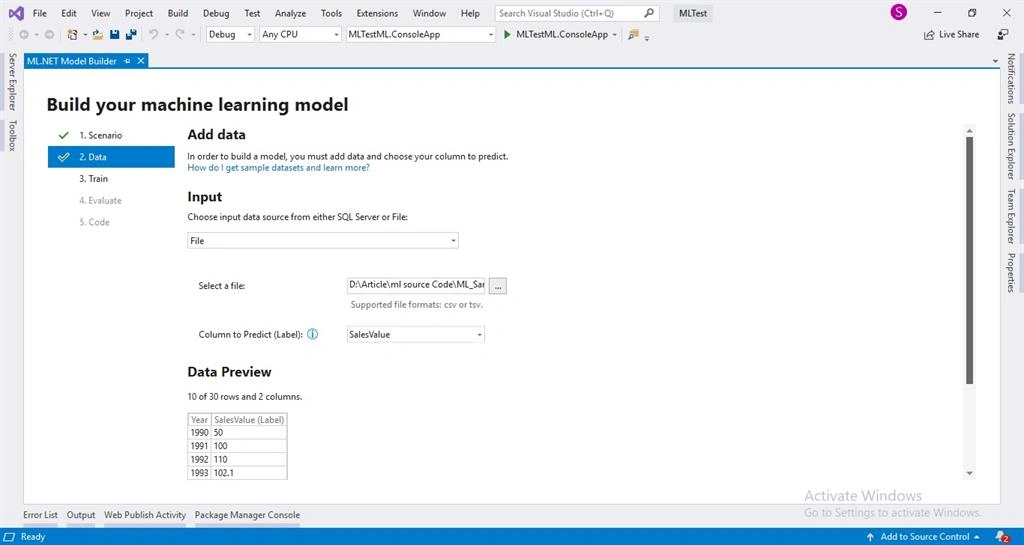Open the Edit menu
The image size is (1024, 545).
[x=69, y=13]
